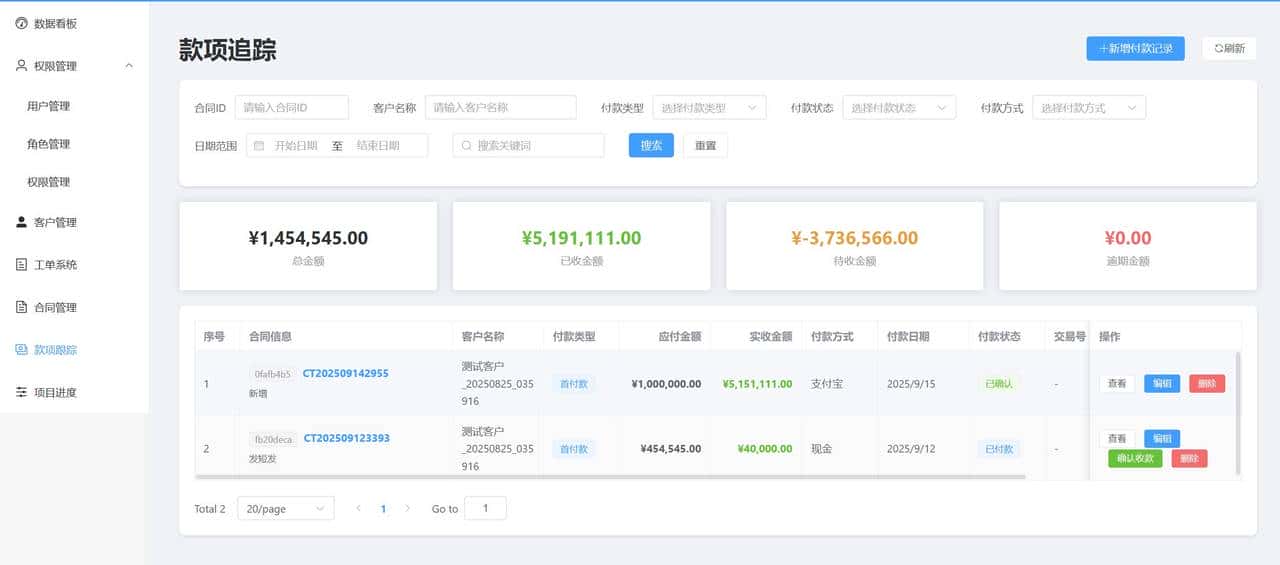Open contract link CT202509142955

346,373
